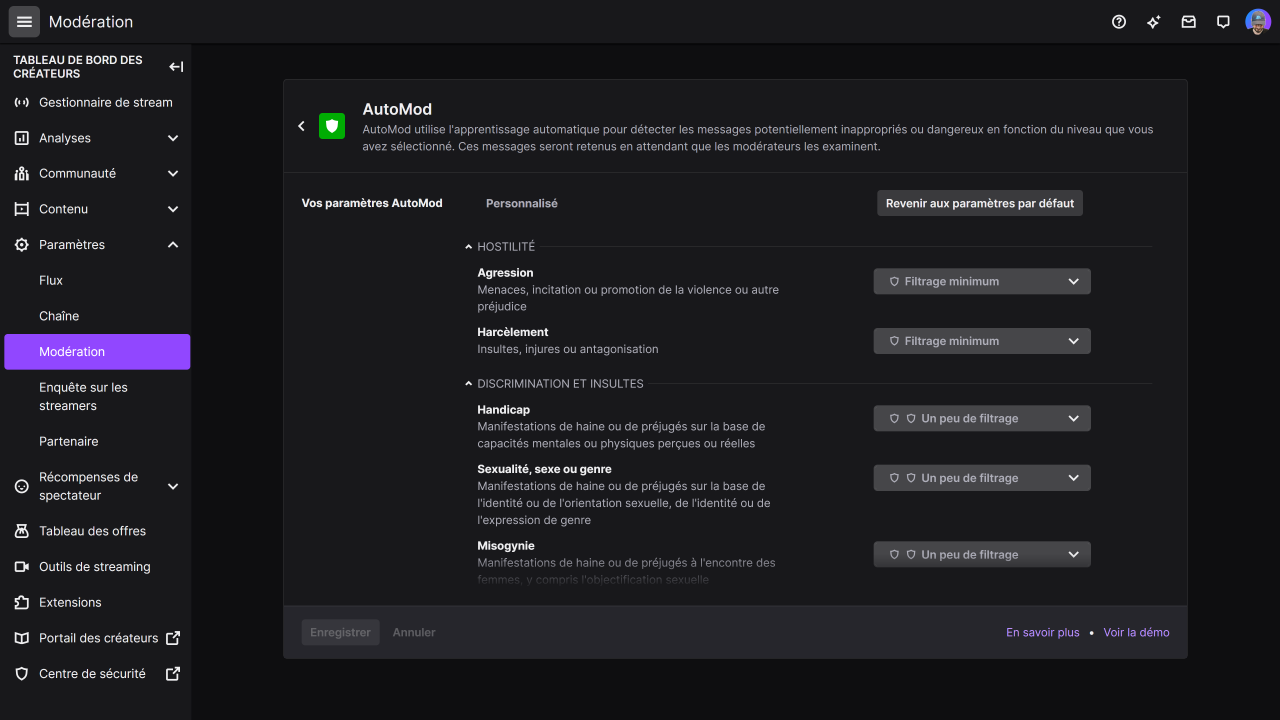The image size is (1280, 720).
Task: Open the Handicap filtering level dropdown
Action: pyautogui.click(x=981, y=419)
